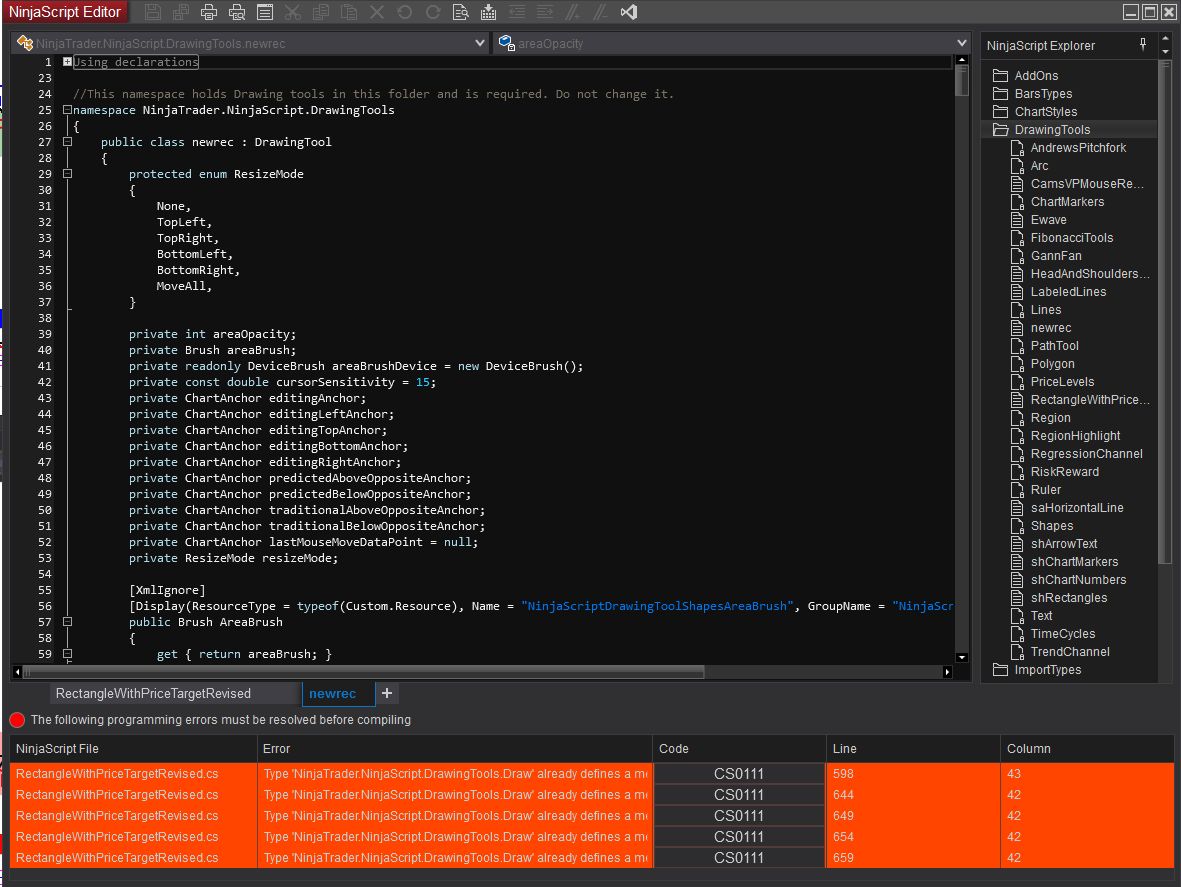1181x887 pixels.
Task: Click the Properties window icon
Action: pyautogui.click(x=264, y=12)
